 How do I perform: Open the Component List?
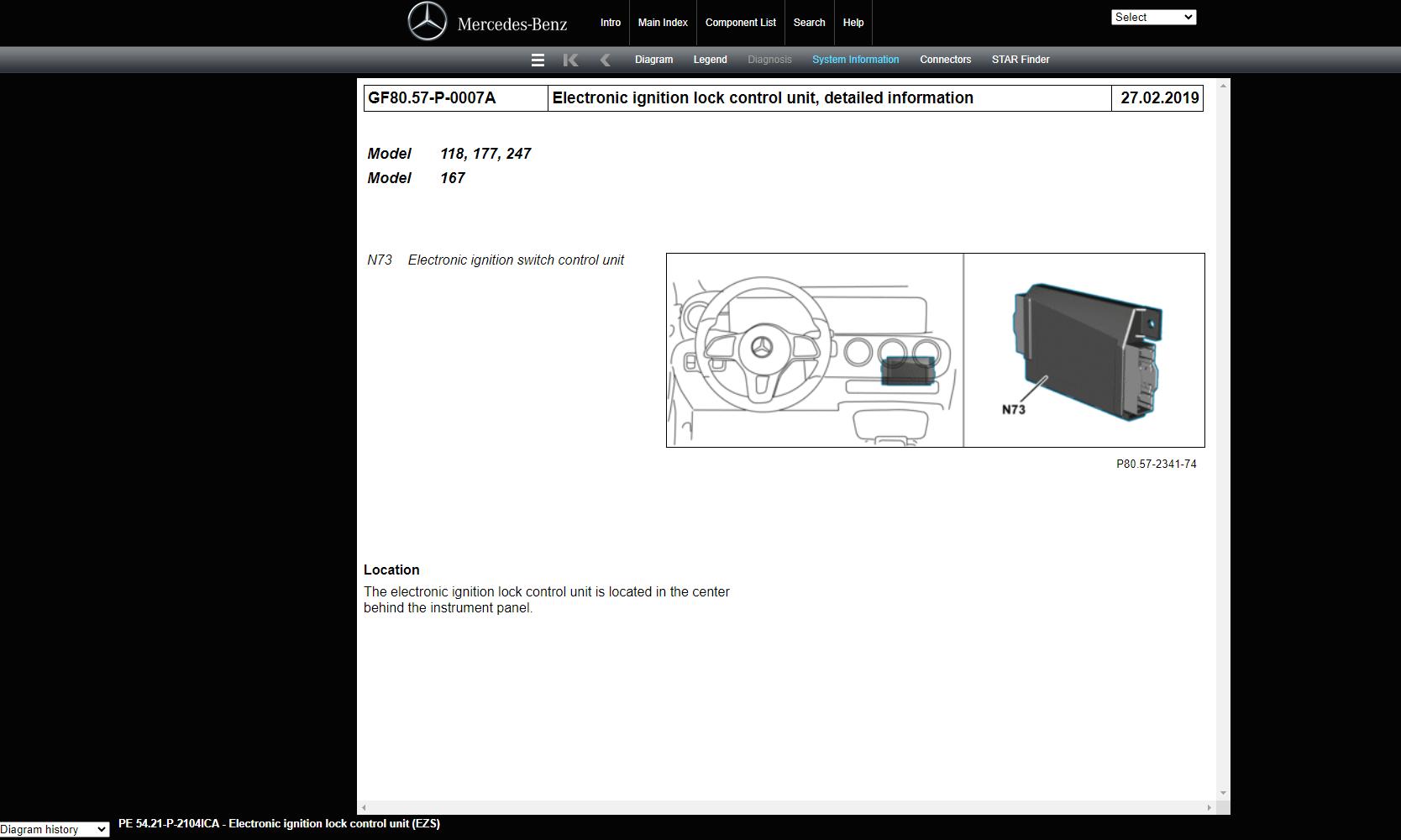click(x=740, y=23)
